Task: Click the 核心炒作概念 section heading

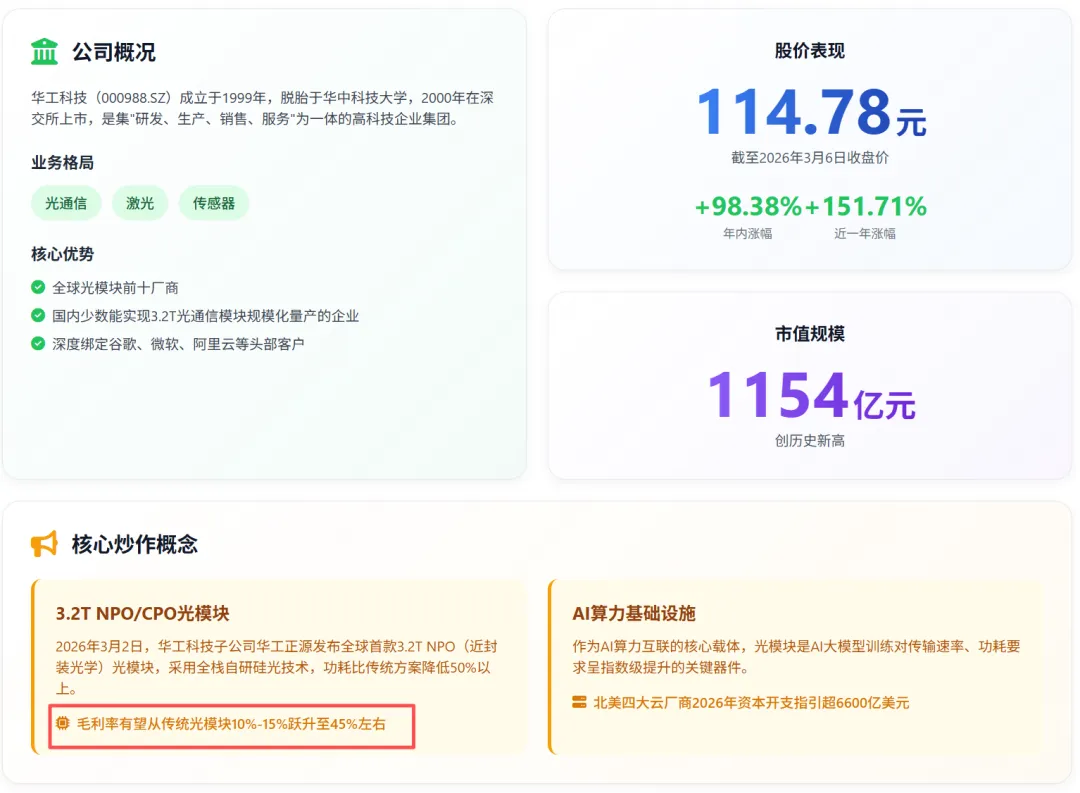Action: coord(135,544)
